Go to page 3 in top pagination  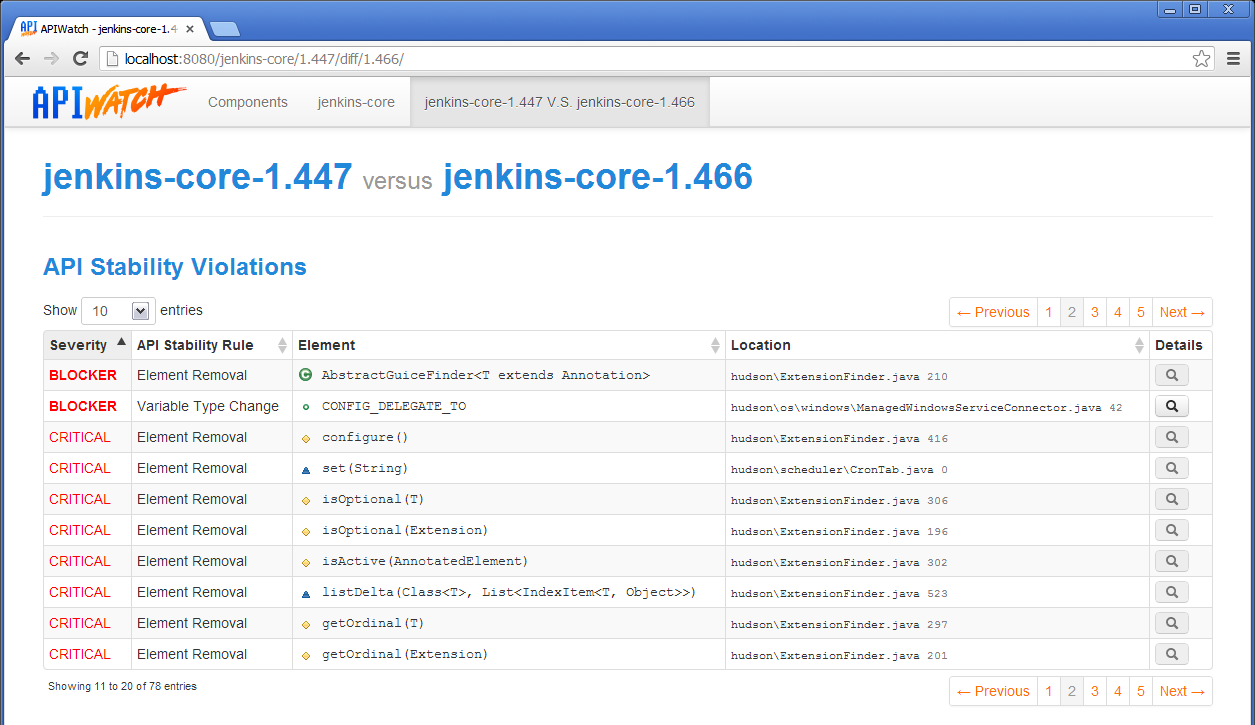click(x=1095, y=312)
